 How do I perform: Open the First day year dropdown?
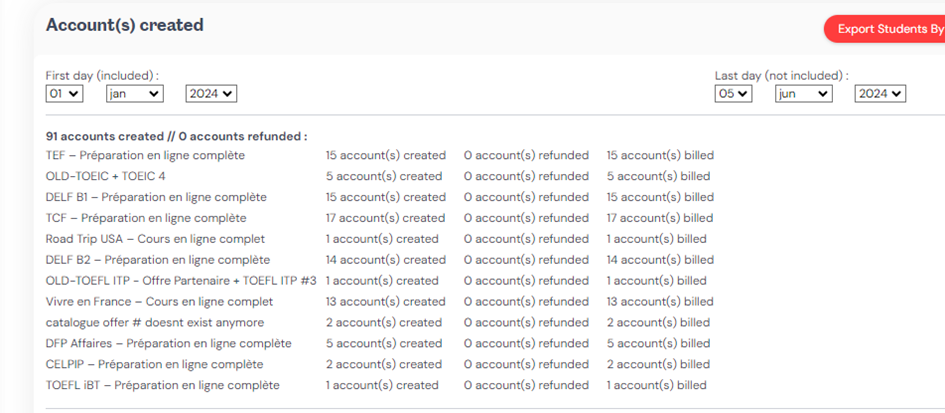pyautogui.click(x=210, y=93)
